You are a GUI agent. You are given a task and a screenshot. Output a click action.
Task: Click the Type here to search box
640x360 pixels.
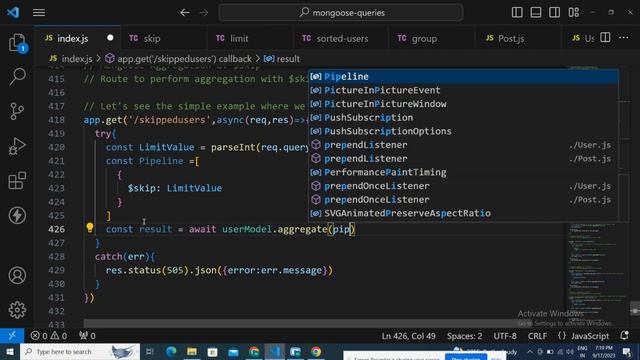pyautogui.click(x=80, y=351)
